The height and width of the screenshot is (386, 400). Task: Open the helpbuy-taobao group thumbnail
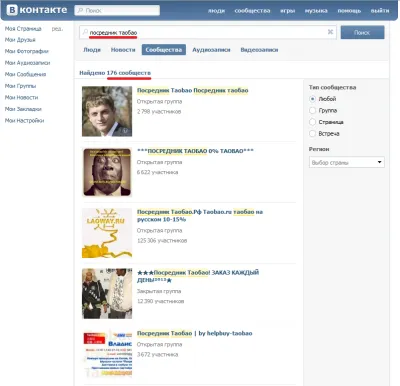pos(107,354)
